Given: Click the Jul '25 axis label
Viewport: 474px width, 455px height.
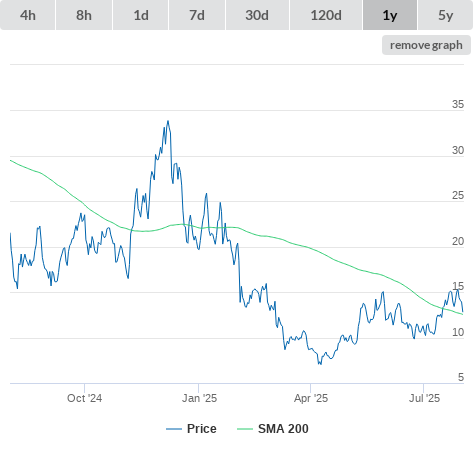Looking at the screenshot, I should tap(424, 398).
